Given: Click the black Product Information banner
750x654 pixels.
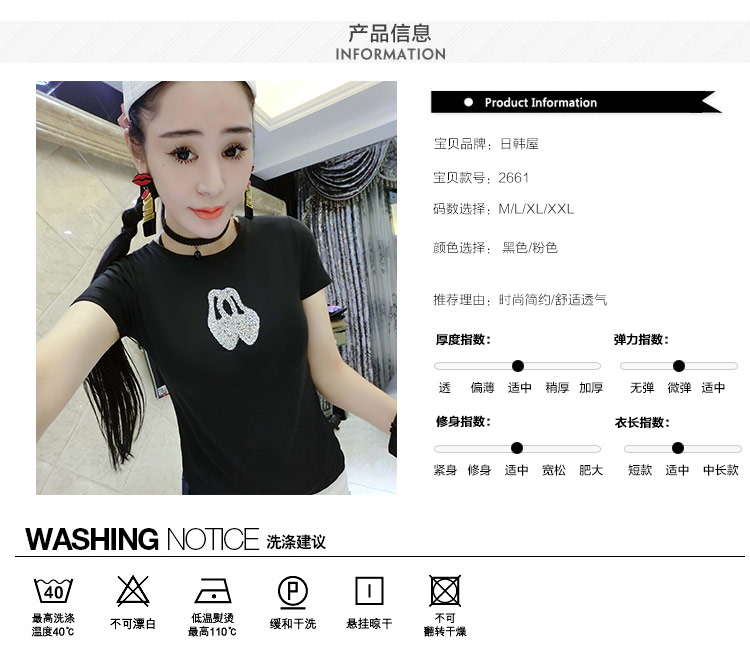Looking at the screenshot, I should click(576, 102).
